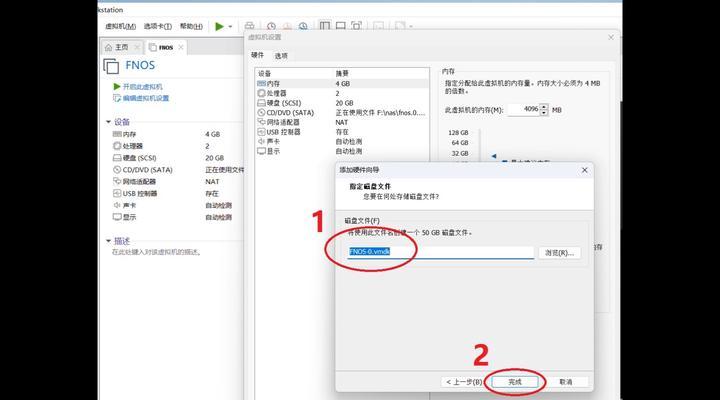Click the green power-on play icon in toolbar

point(219,27)
